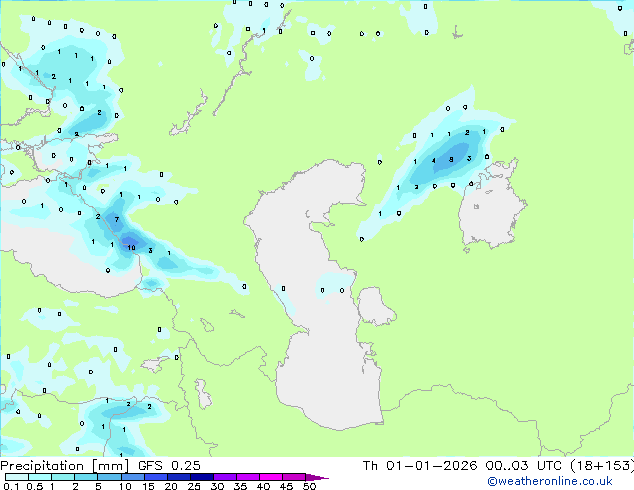
Task: Click the legend label '45'
Action: tap(287, 486)
